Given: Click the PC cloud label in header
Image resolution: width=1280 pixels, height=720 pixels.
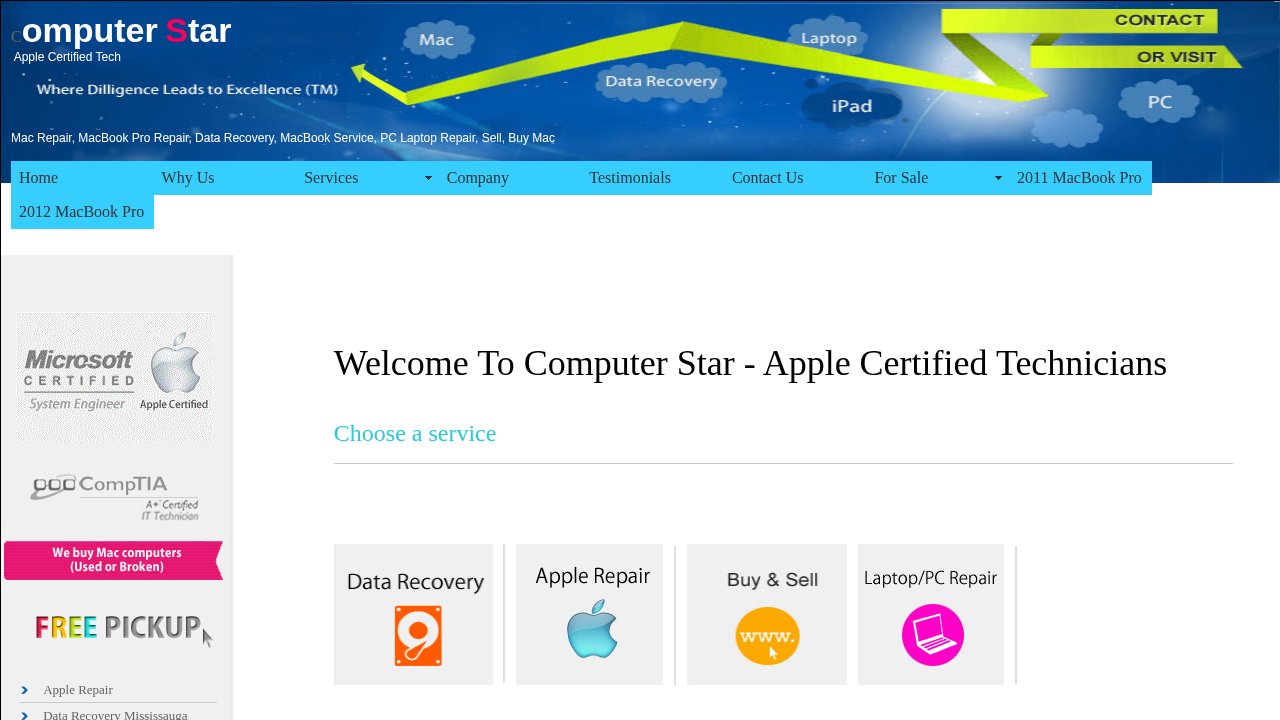Looking at the screenshot, I should 1159,102.
